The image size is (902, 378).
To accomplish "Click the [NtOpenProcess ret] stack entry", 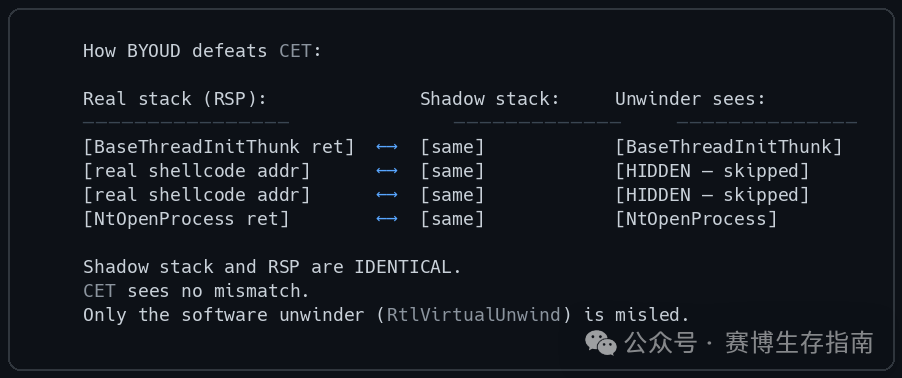I will 186,219.
